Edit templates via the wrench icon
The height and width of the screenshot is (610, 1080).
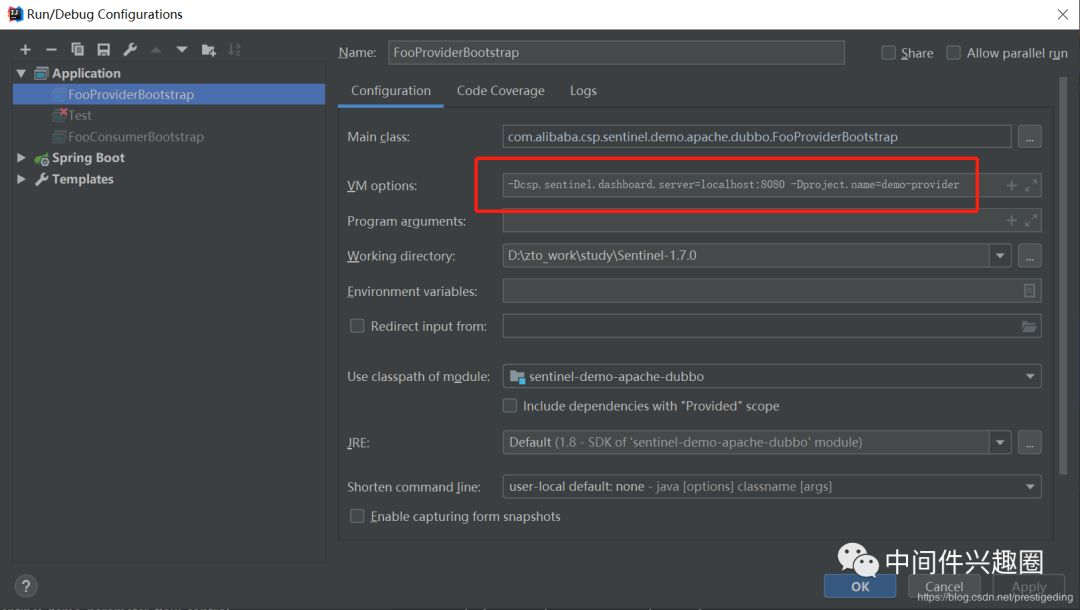coord(129,50)
